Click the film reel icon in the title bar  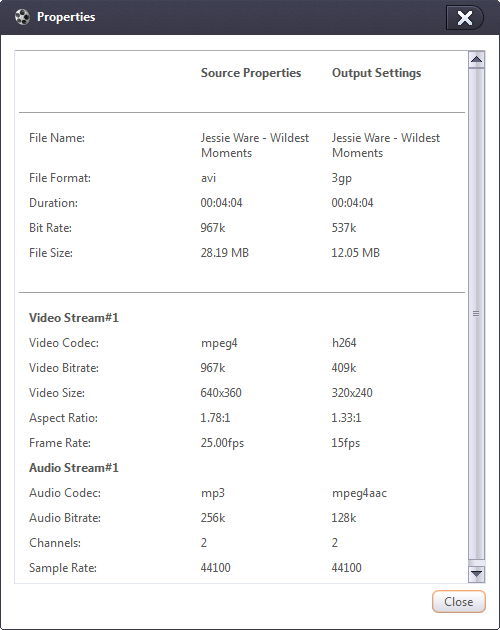pyautogui.click(x=23, y=17)
